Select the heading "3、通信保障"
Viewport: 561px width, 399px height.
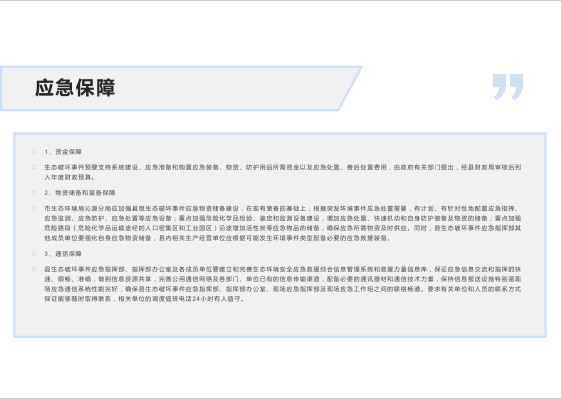pos(63,254)
